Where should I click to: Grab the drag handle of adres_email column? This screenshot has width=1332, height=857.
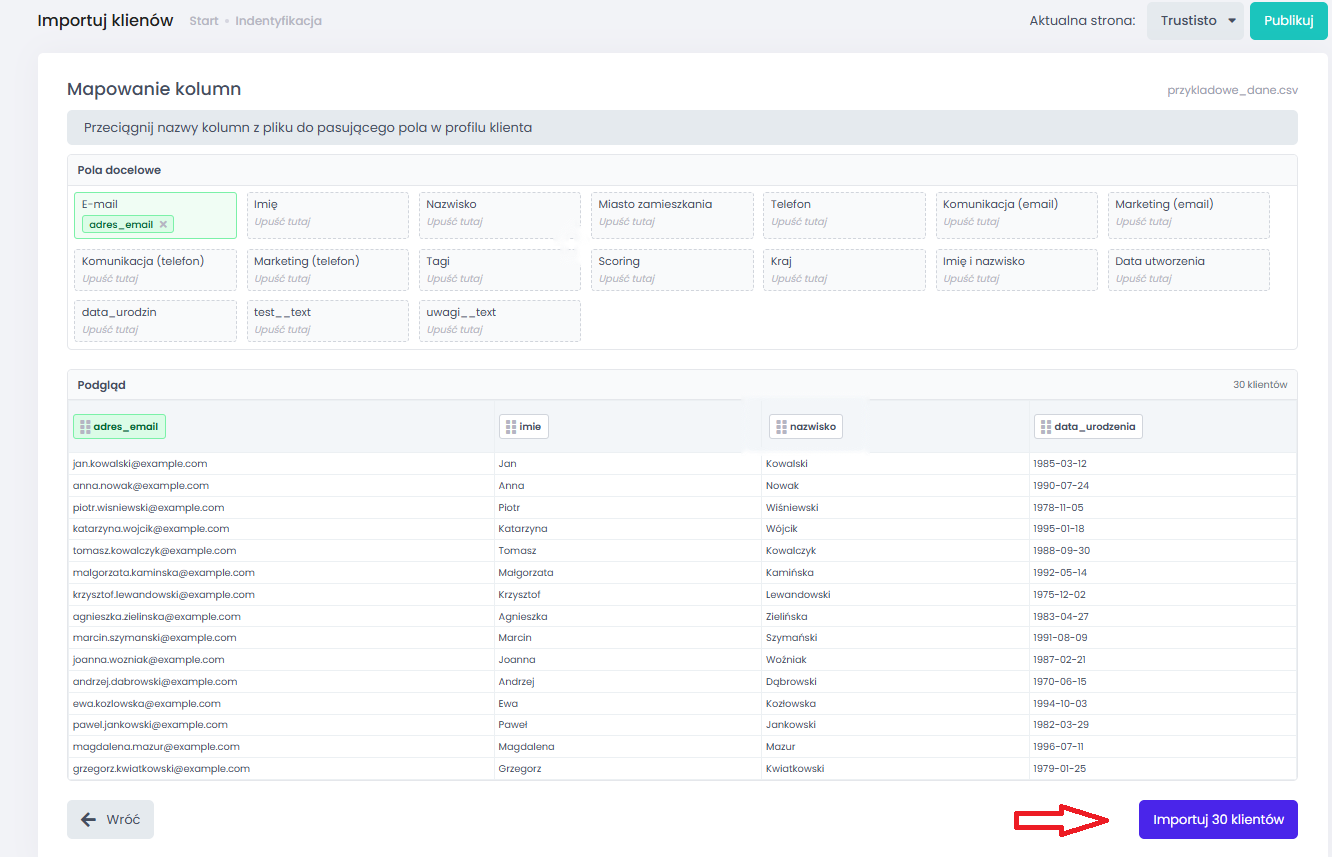pyautogui.click(x=84, y=427)
